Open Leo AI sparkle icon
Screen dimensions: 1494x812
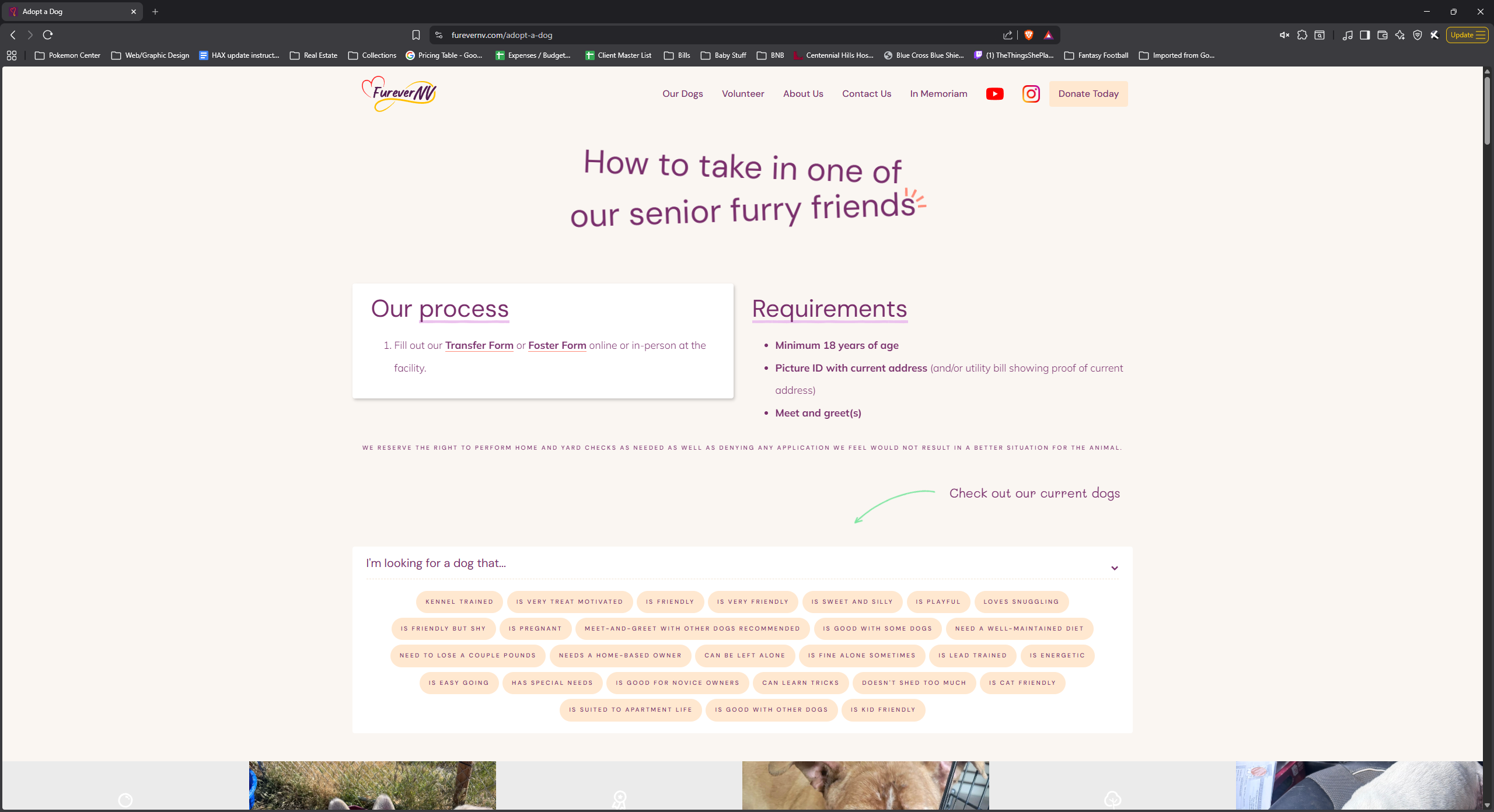(1399, 35)
